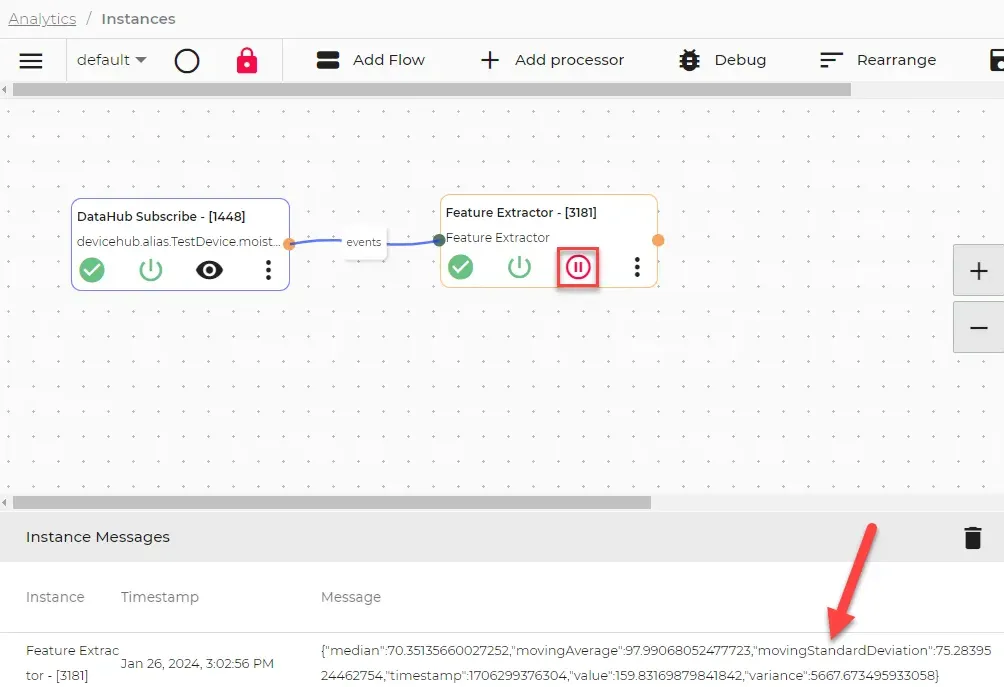Click DataHub Subscribe orange output port
The height and width of the screenshot is (687, 1004).
tap(289, 243)
